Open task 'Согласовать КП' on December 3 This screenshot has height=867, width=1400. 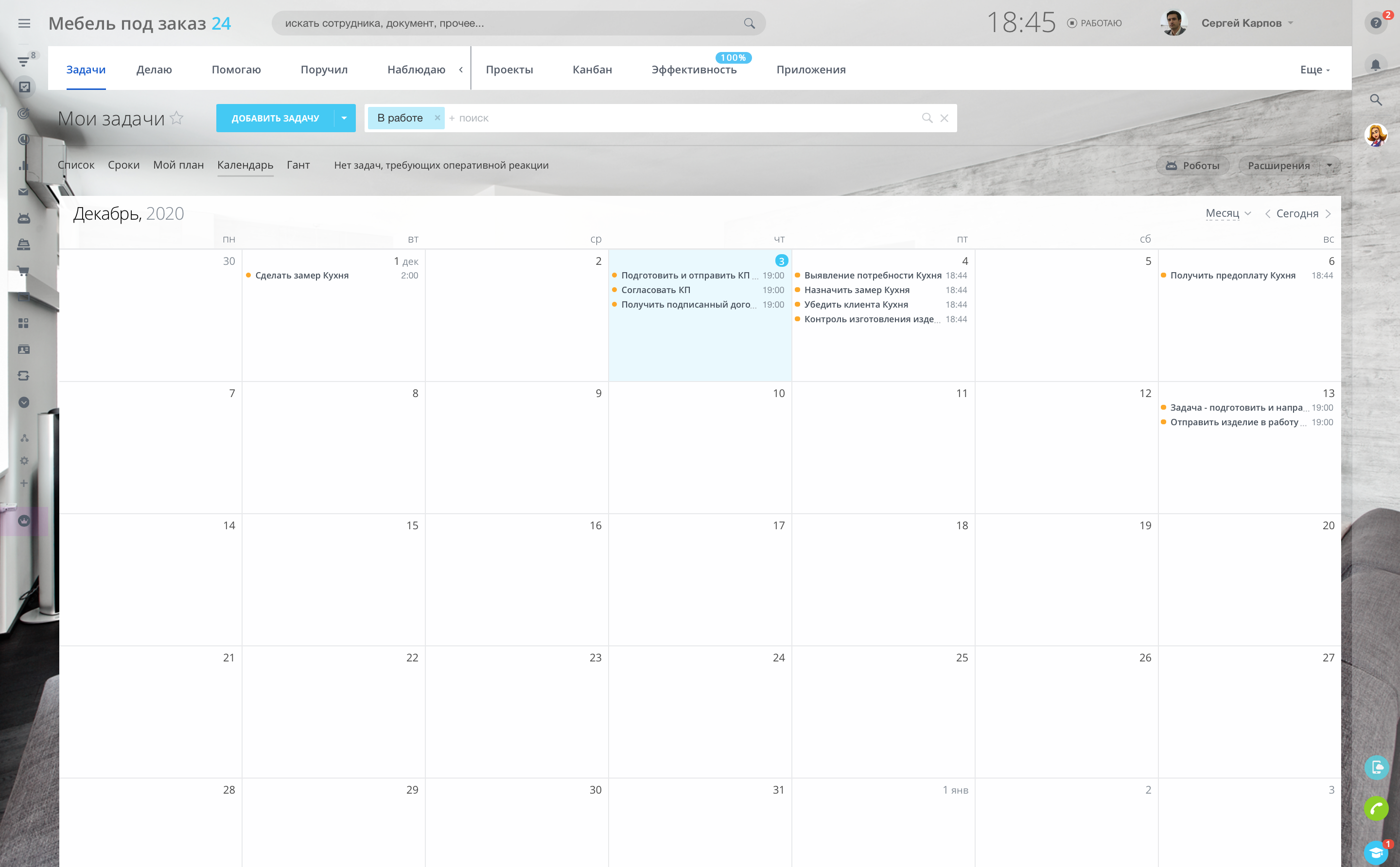(x=656, y=290)
